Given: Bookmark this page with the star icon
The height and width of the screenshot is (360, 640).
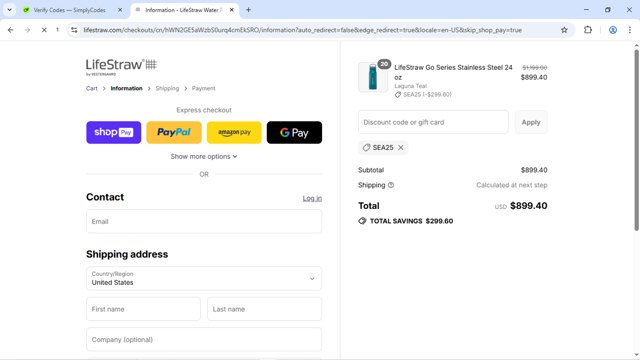Looking at the screenshot, I should click(x=564, y=30).
